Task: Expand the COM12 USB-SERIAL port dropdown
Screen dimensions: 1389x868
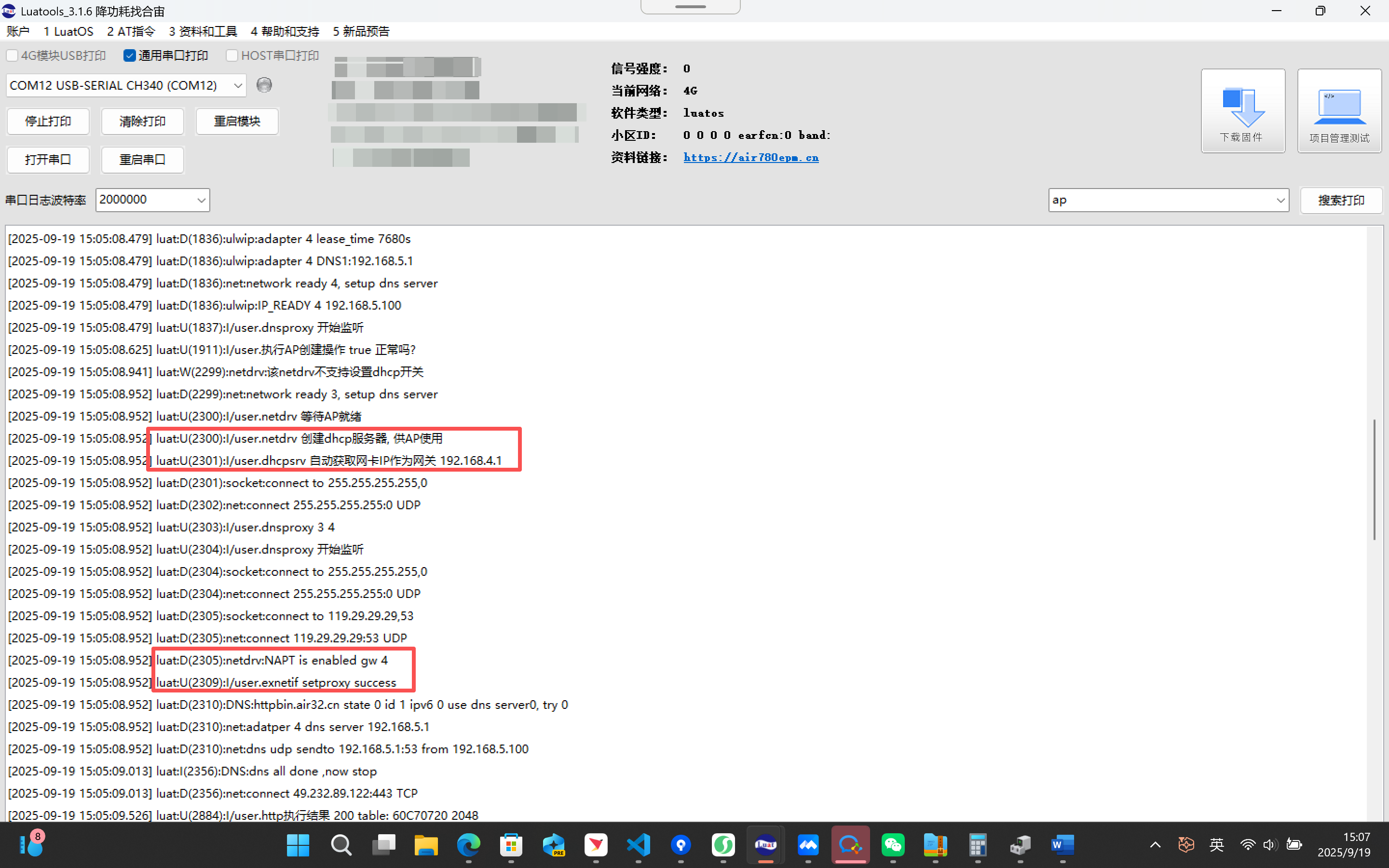Action: (238, 85)
